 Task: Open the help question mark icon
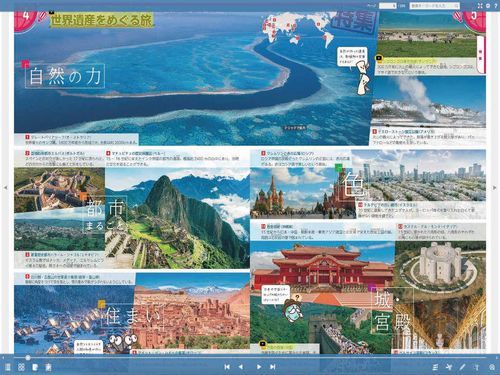(495, 6)
